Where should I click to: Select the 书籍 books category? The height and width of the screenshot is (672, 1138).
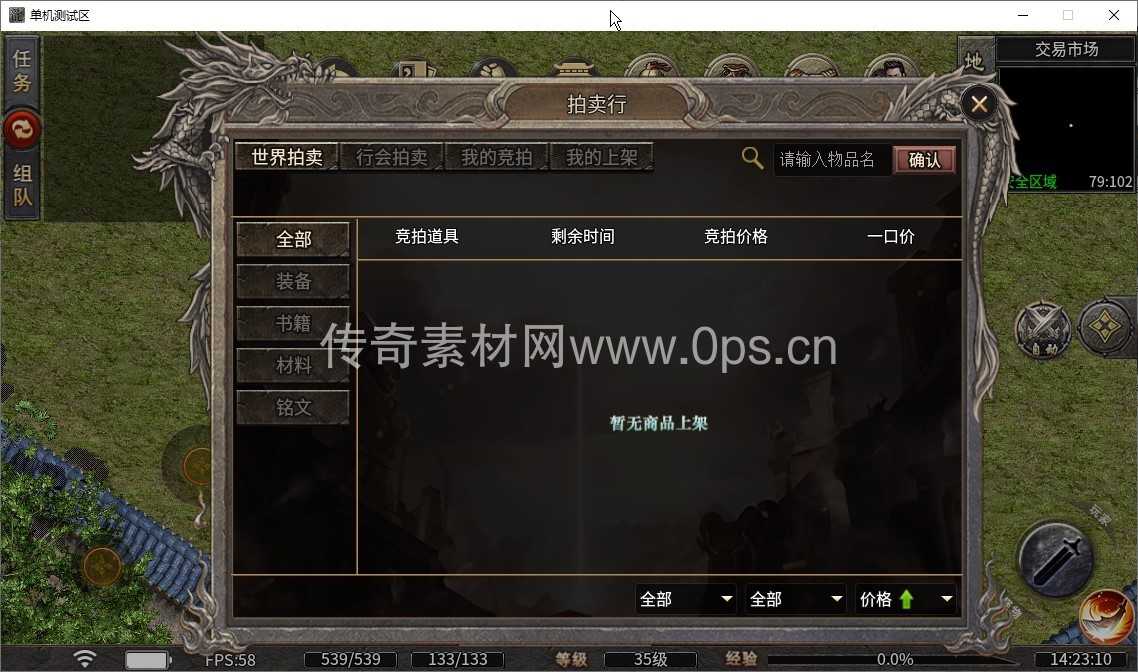[293, 324]
